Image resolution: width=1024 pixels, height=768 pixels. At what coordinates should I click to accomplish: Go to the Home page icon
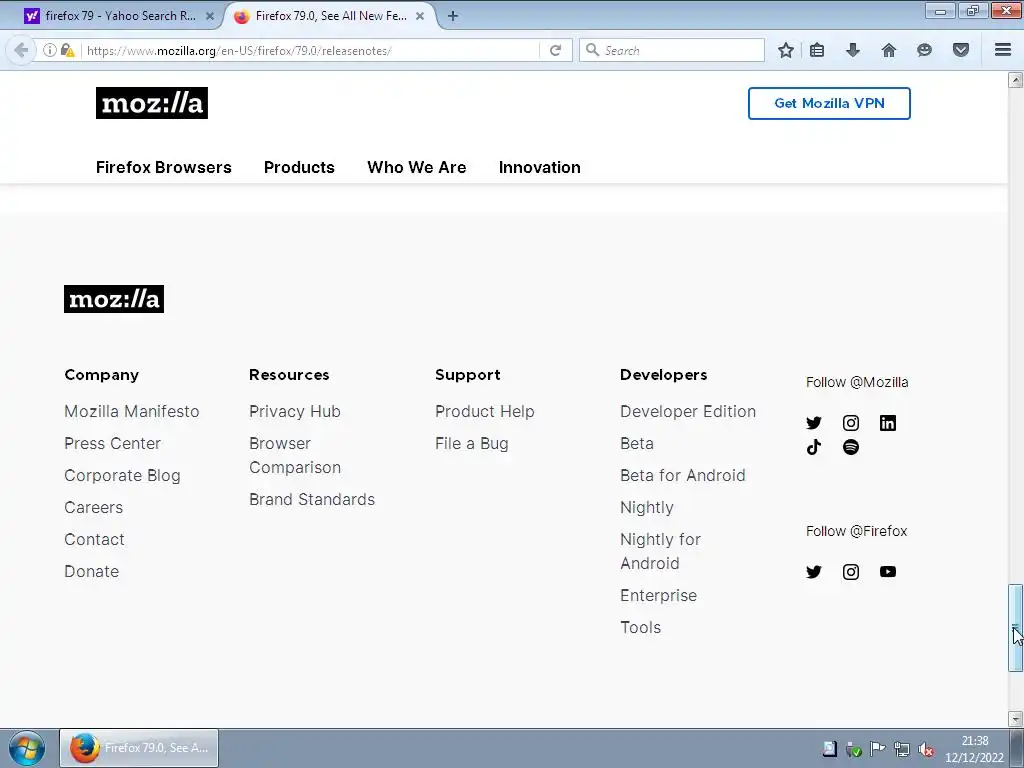[889, 50]
